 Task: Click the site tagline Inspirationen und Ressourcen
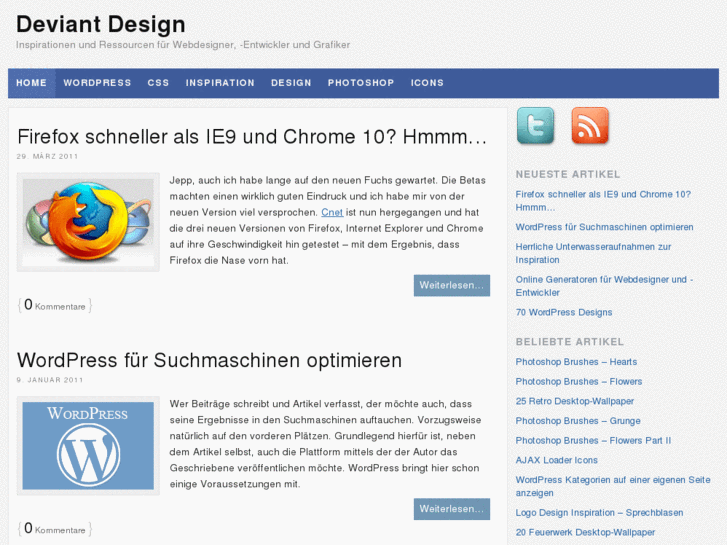(x=183, y=45)
